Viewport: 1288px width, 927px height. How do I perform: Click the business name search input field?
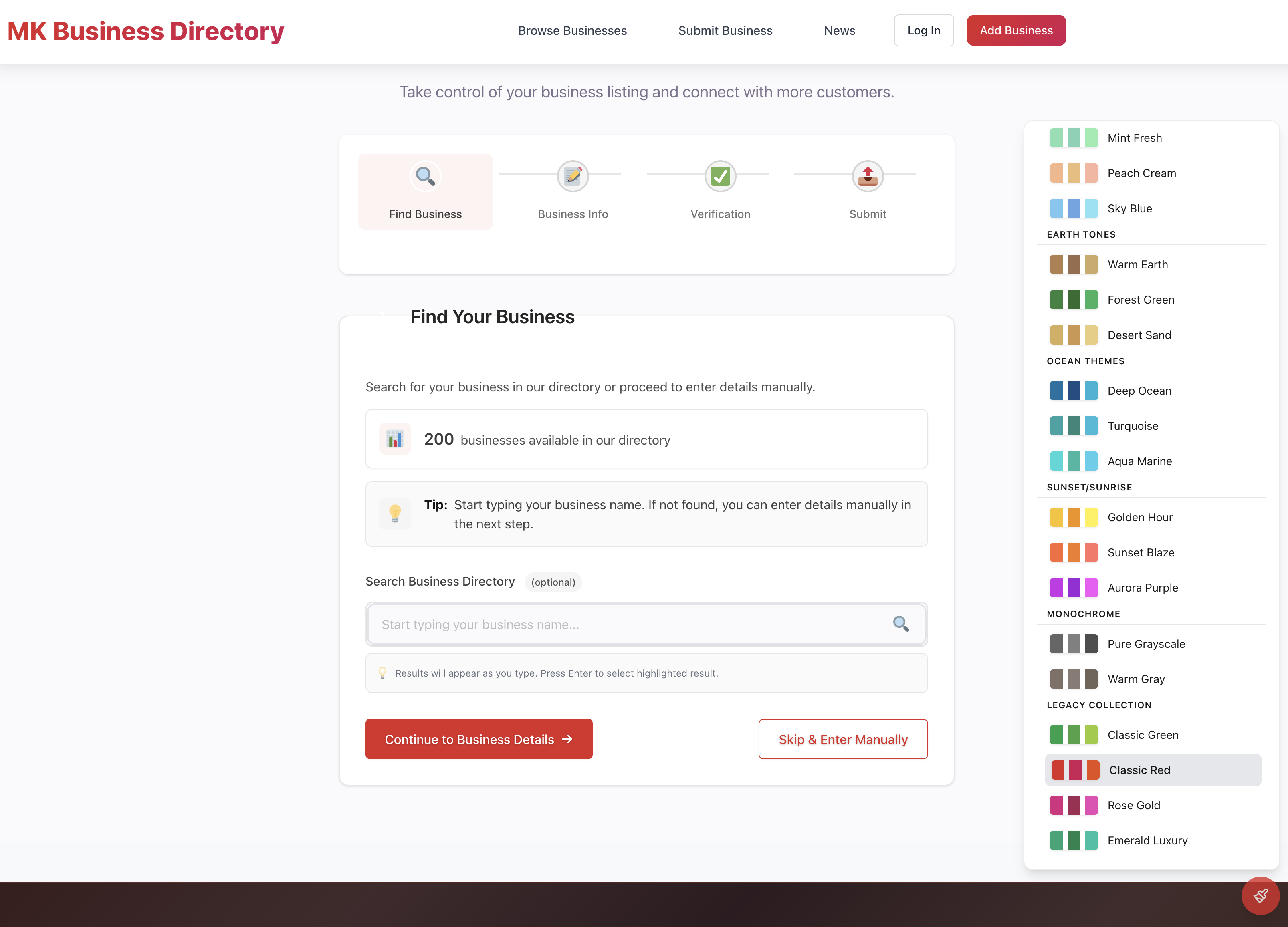point(625,624)
